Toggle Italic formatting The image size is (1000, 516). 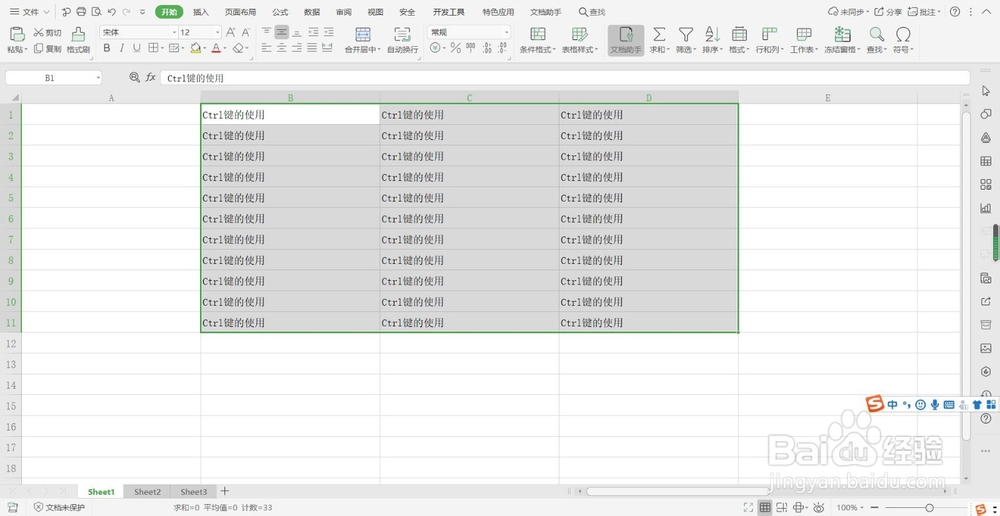[121, 48]
